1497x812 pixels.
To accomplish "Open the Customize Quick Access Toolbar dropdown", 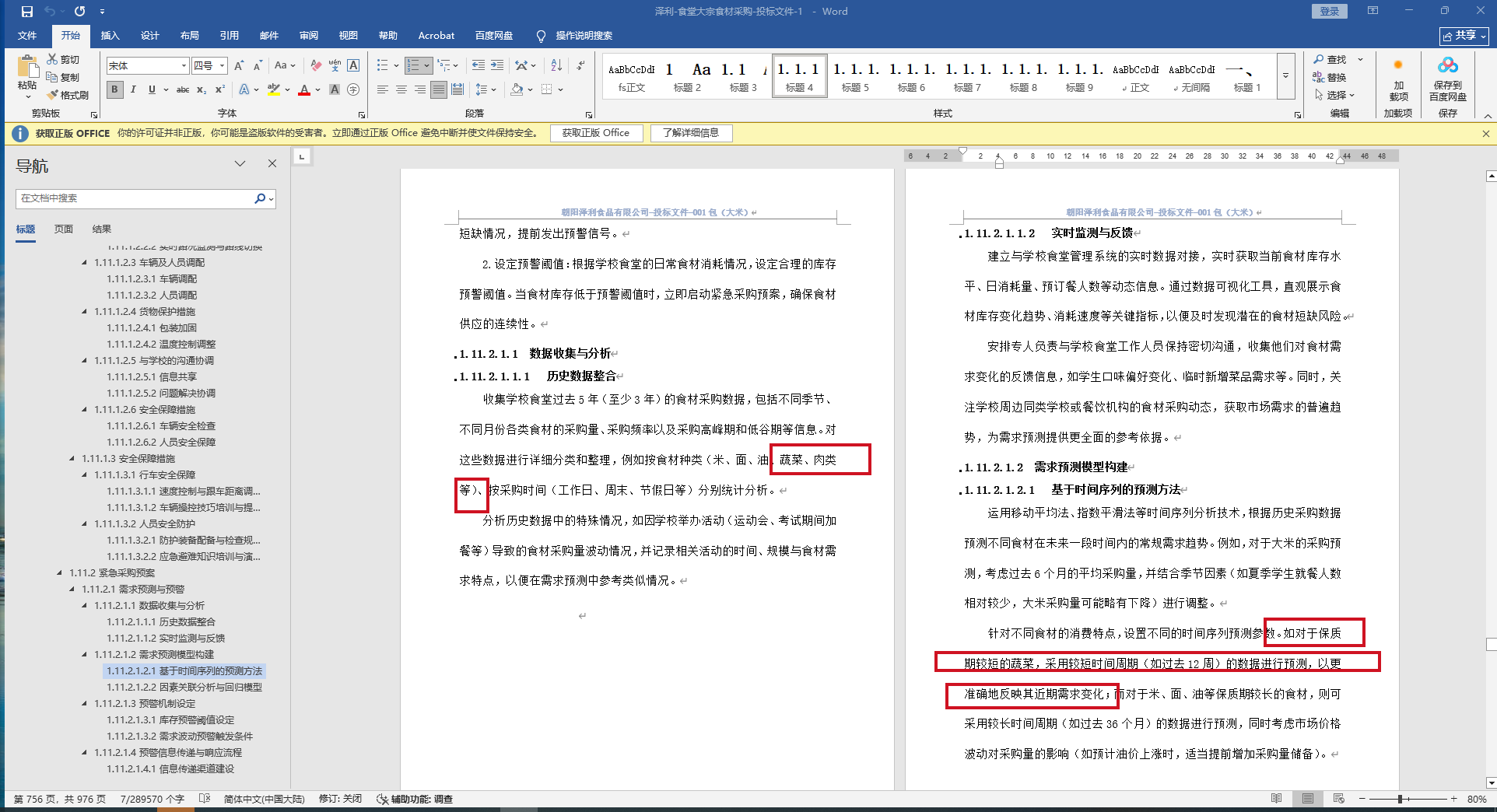I will click(103, 12).
